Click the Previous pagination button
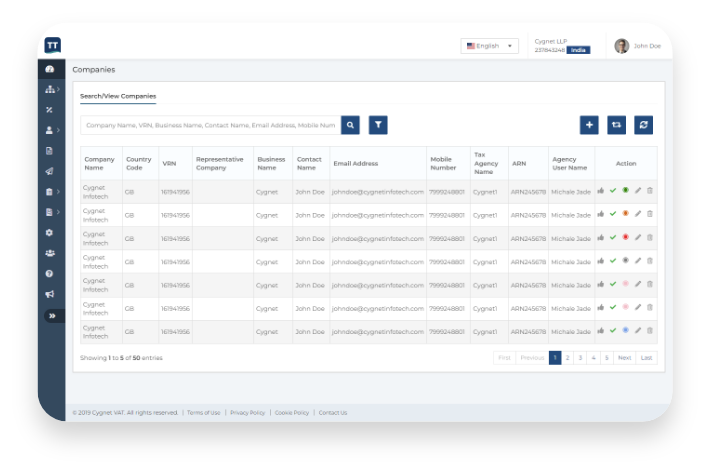The image size is (710, 474). 532,358
